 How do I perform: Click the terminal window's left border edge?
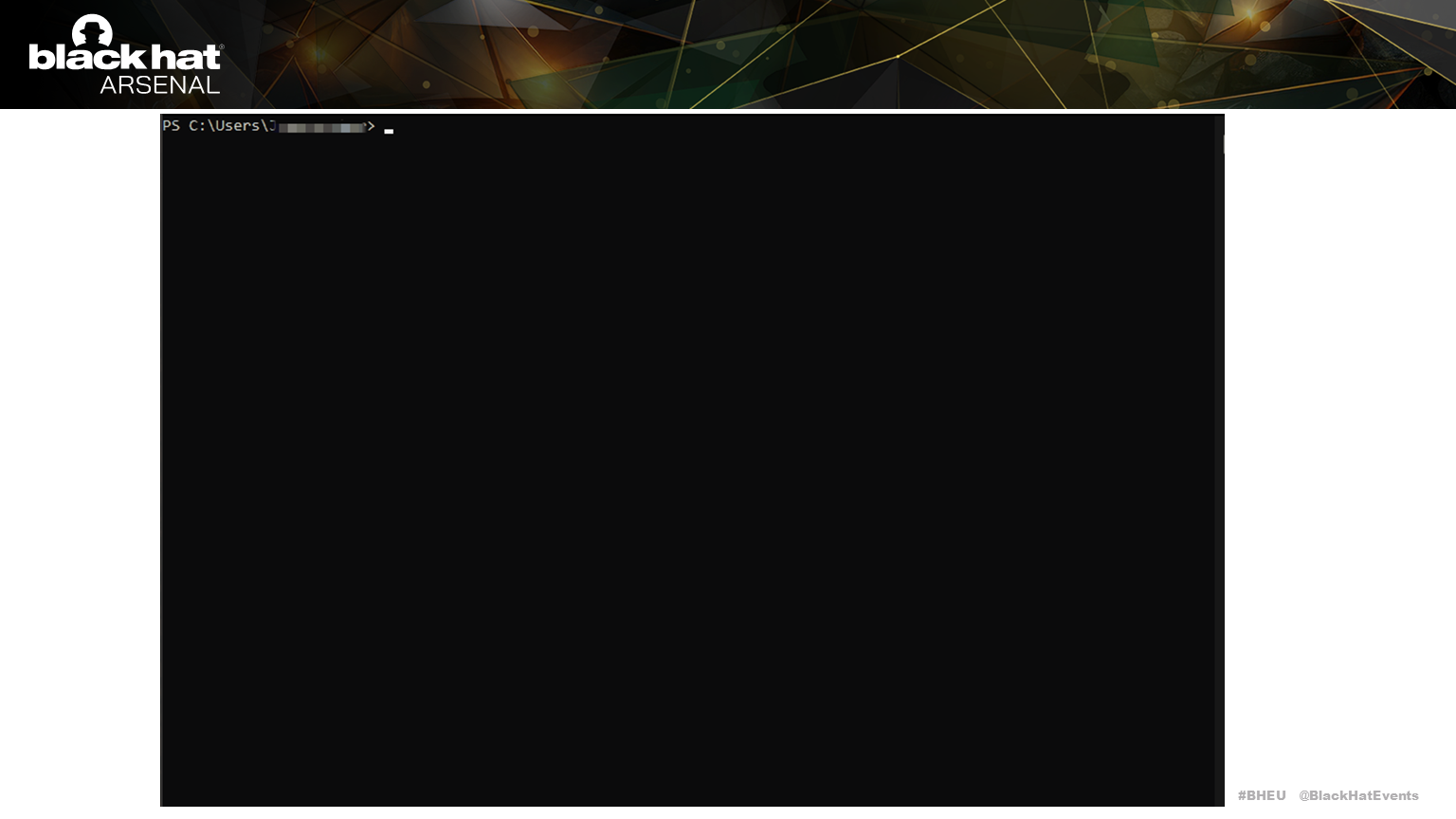[x=161, y=455]
